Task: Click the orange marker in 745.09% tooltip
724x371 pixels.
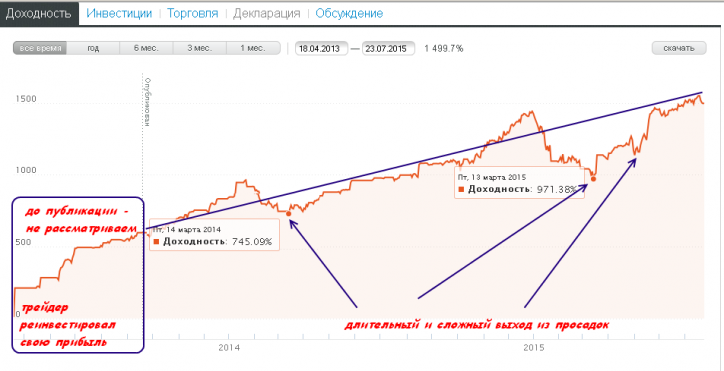Action: pyautogui.click(x=156, y=241)
